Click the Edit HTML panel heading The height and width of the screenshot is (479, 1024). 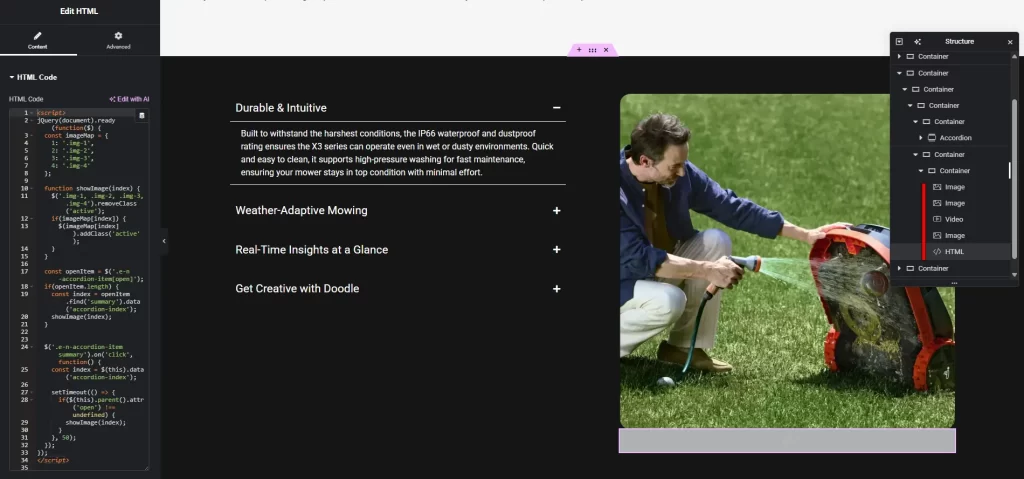click(79, 11)
